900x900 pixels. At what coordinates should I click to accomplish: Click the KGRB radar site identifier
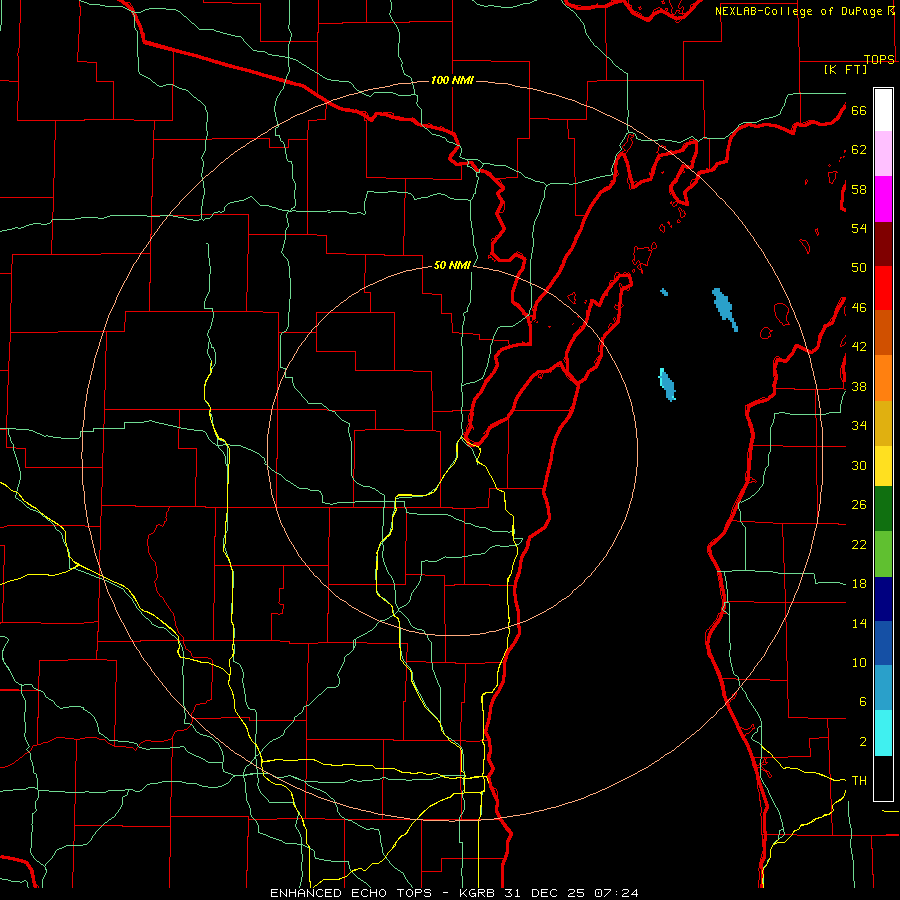tap(479, 893)
